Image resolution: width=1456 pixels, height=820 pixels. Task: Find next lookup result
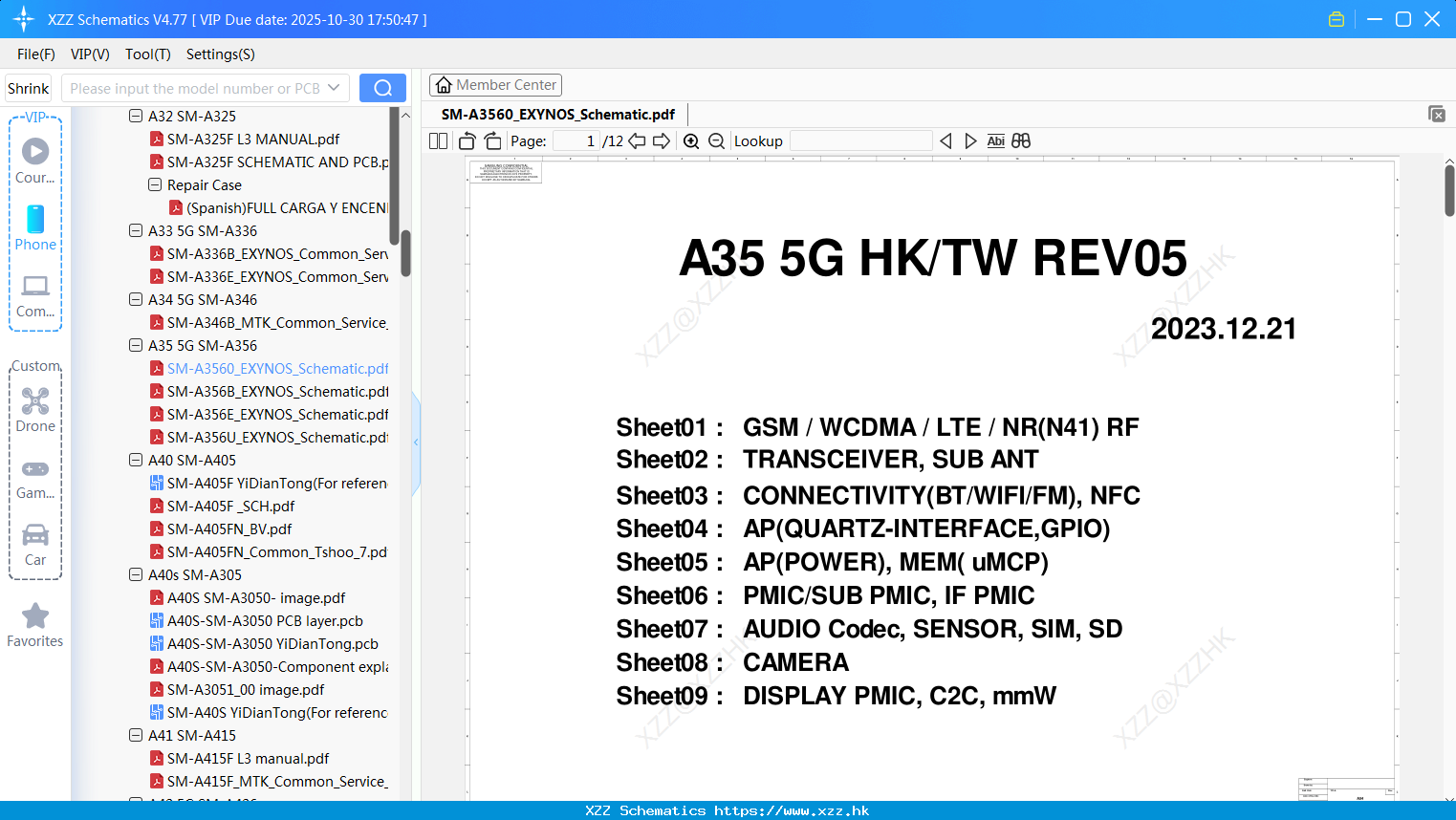[970, 140]
